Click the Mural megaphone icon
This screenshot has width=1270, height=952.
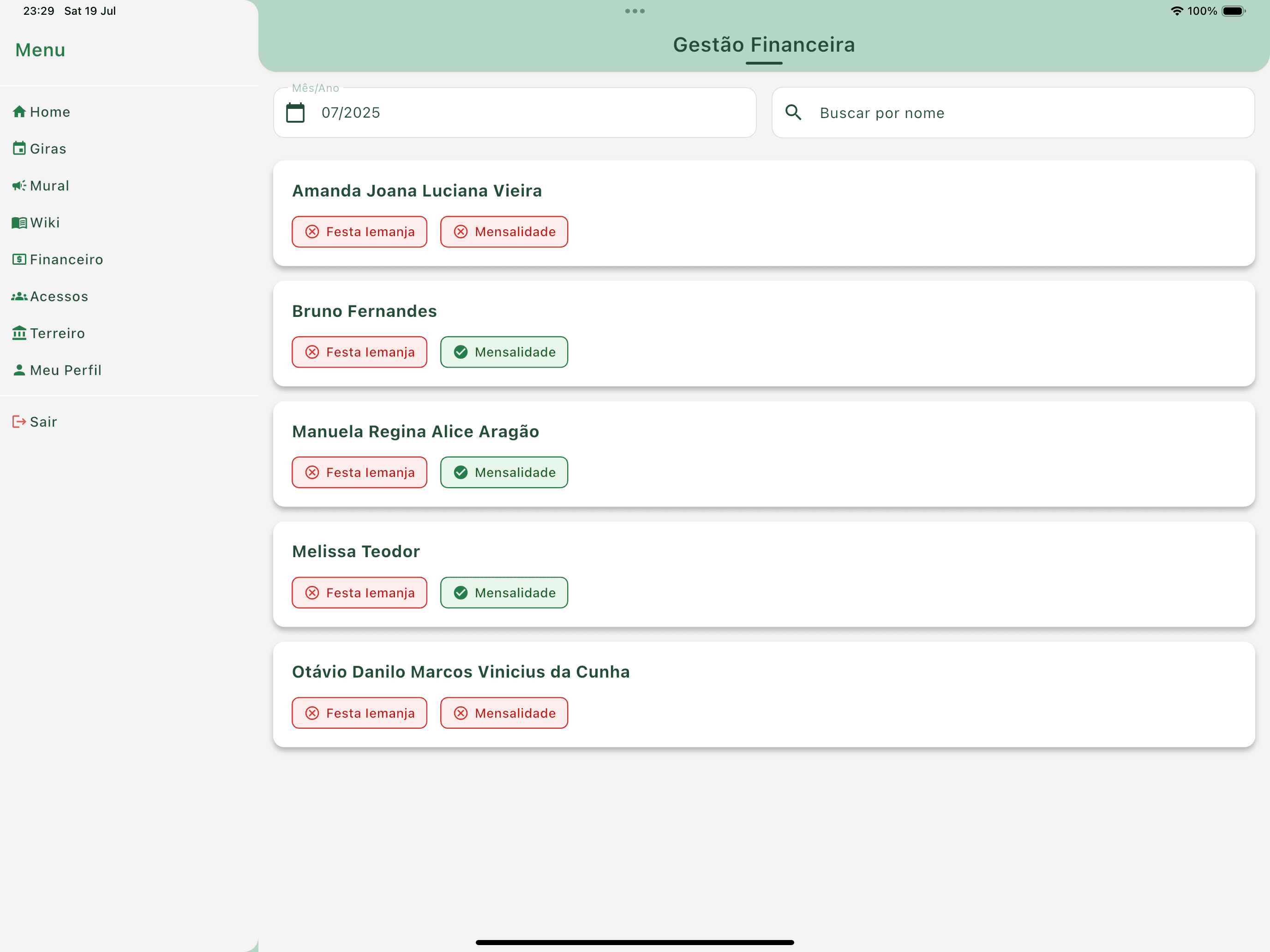[x=19, y=185]
